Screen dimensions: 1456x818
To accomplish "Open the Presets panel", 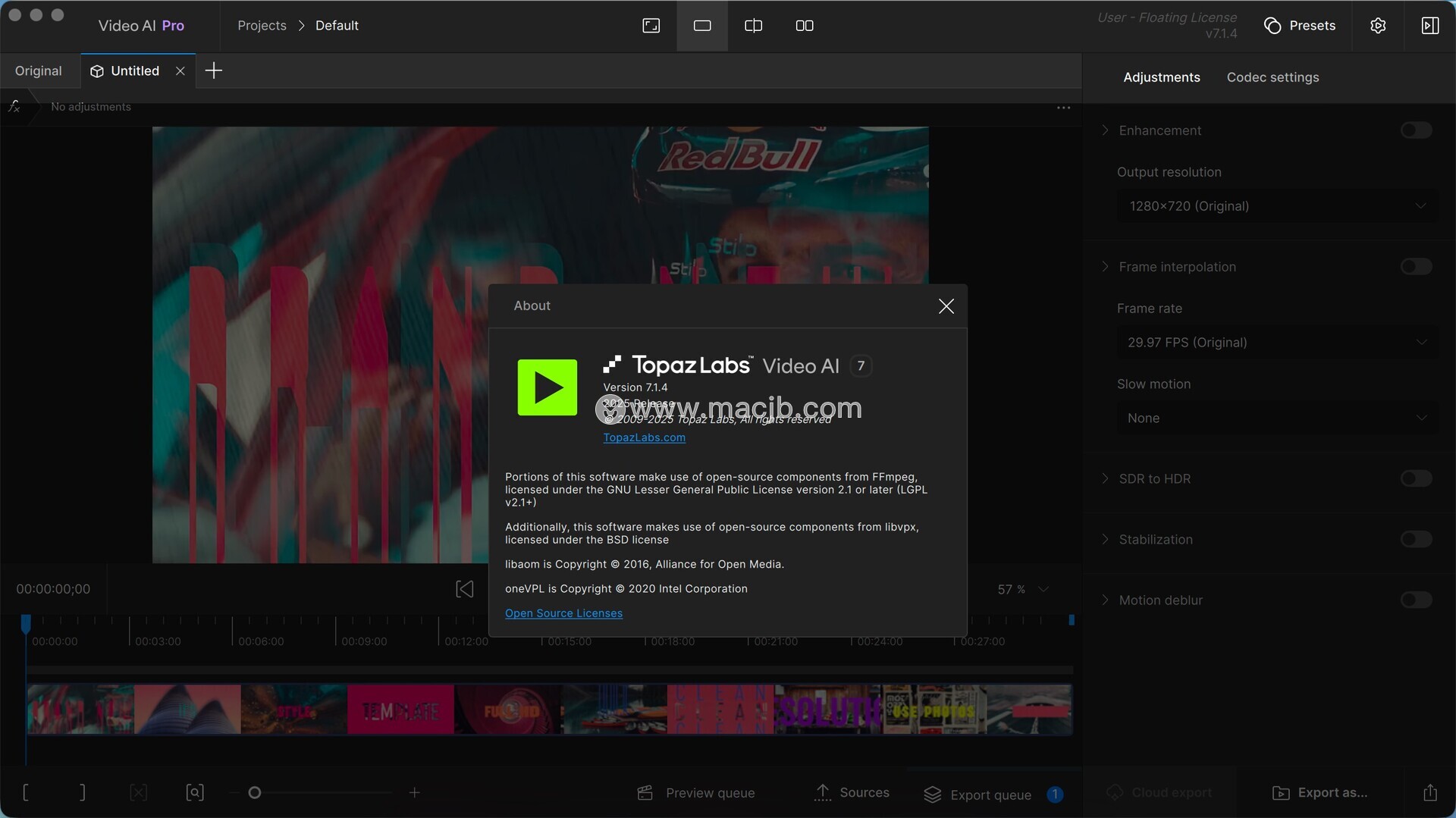I will coord(1300,26).
